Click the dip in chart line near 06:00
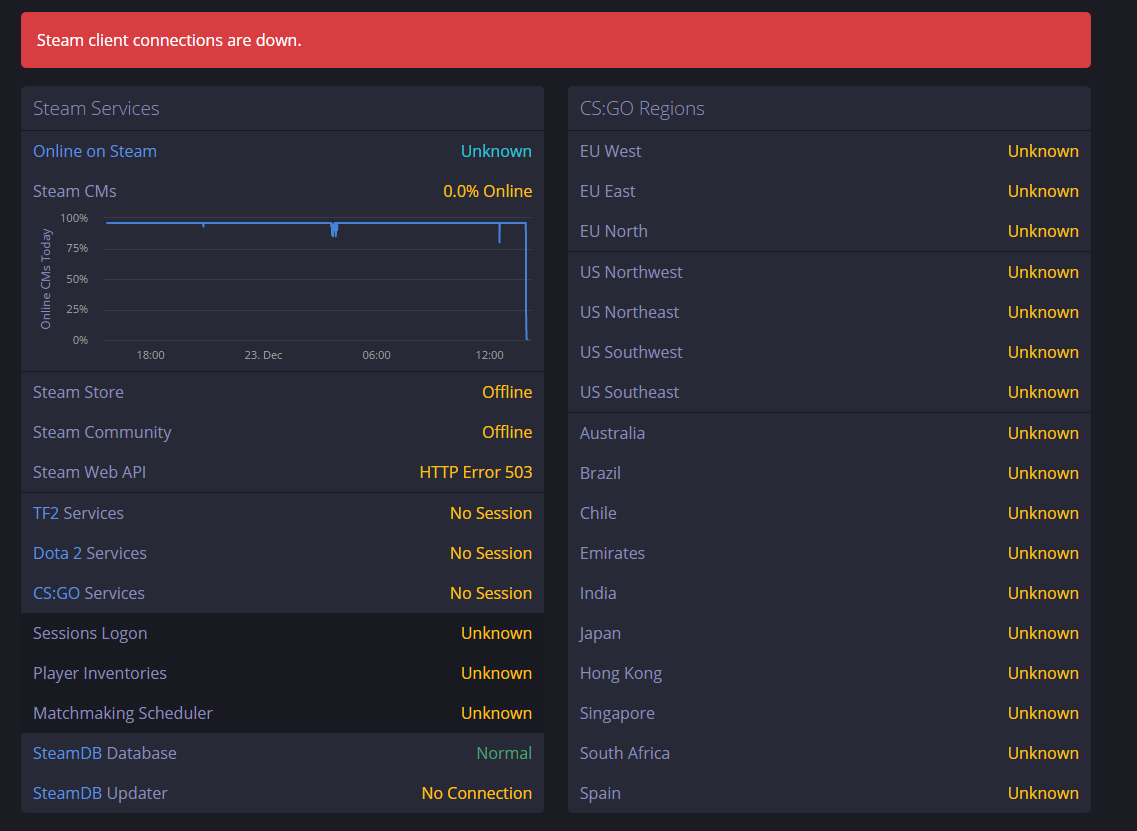This screenshot has width=1137, height=831. point(334,230)
